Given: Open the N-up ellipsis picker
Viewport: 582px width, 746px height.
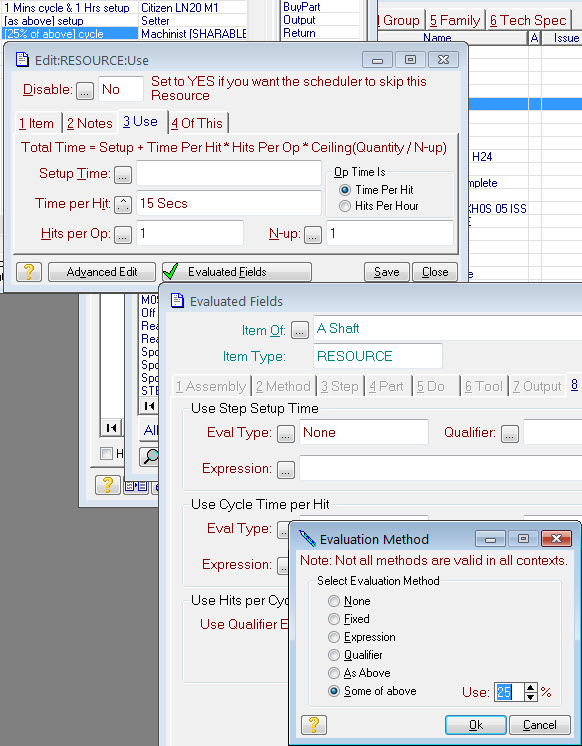Looking at the screenshot, I should (x=313, y=235).
